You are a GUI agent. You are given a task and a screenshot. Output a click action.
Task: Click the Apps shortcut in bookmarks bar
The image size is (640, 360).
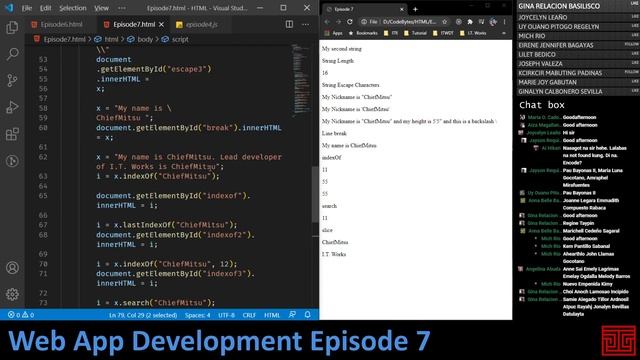point(333,33)
